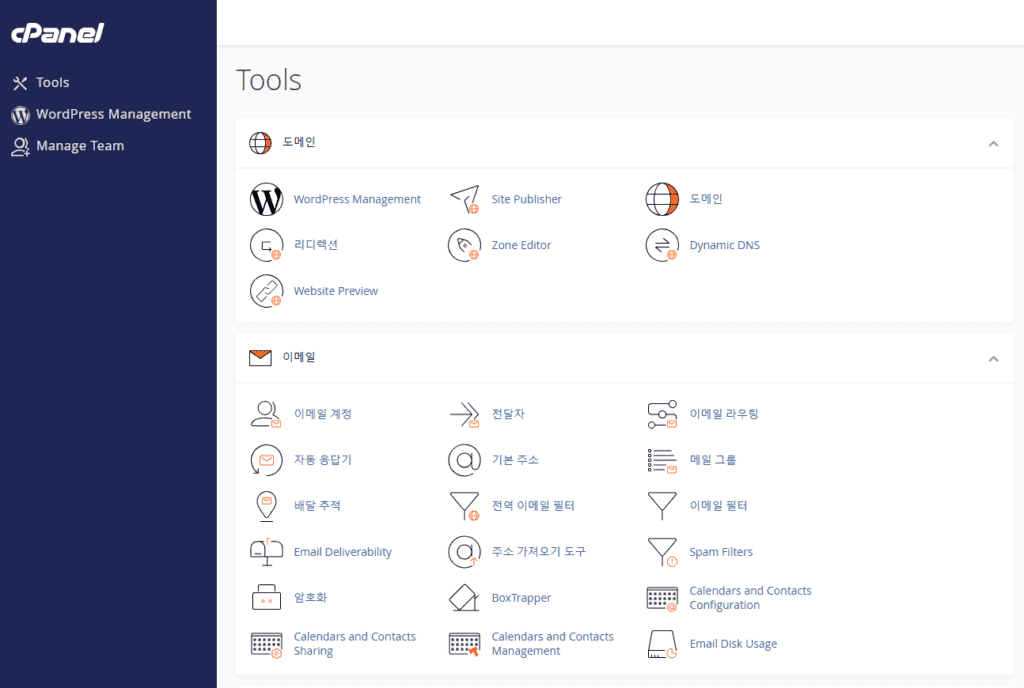Click the Email Disk Usage drive icon
Viewport: 1024px width, 688px height.
tap(662, 644)
